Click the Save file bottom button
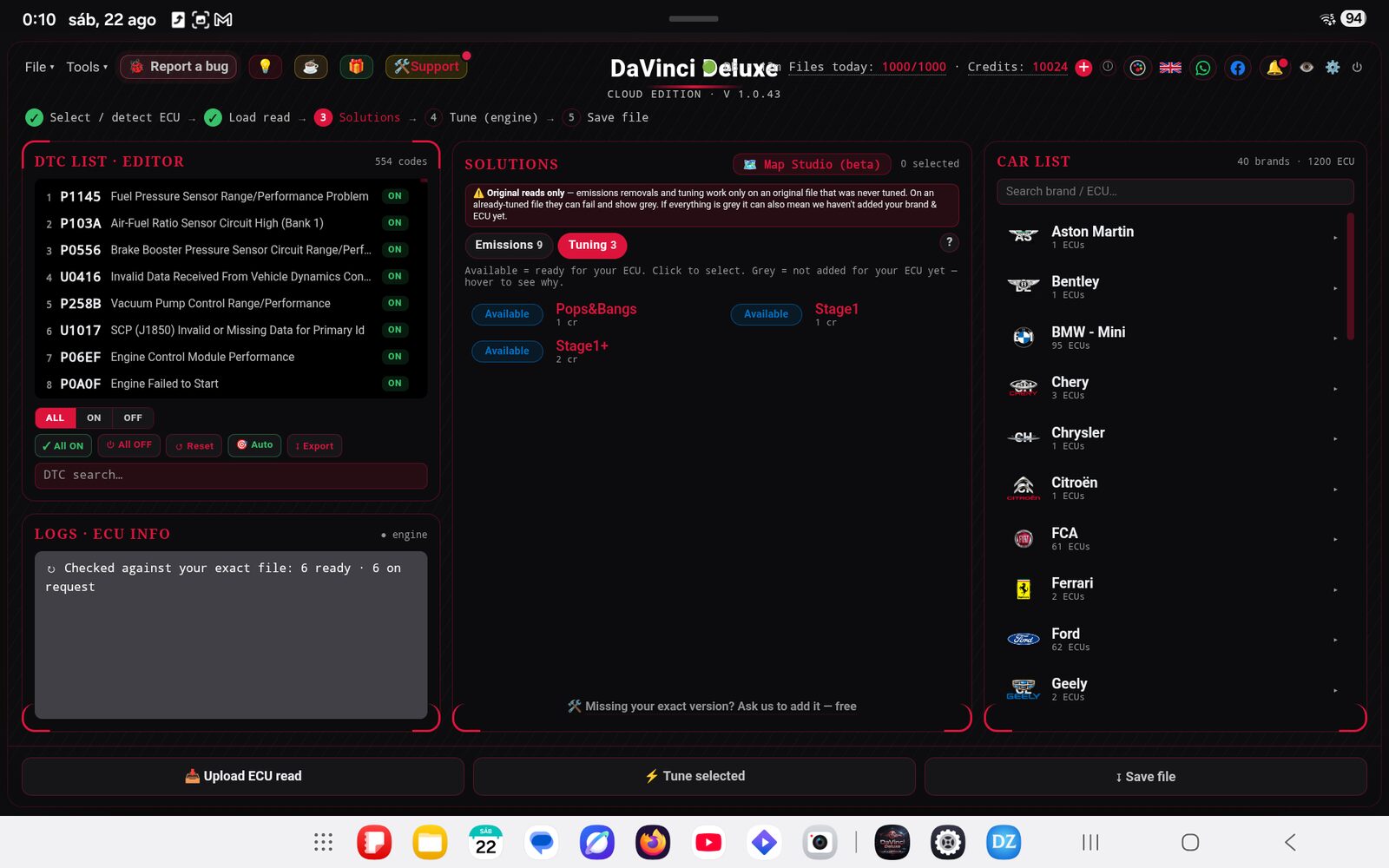Viewport: 1389px width, 868px height. 1146,776
